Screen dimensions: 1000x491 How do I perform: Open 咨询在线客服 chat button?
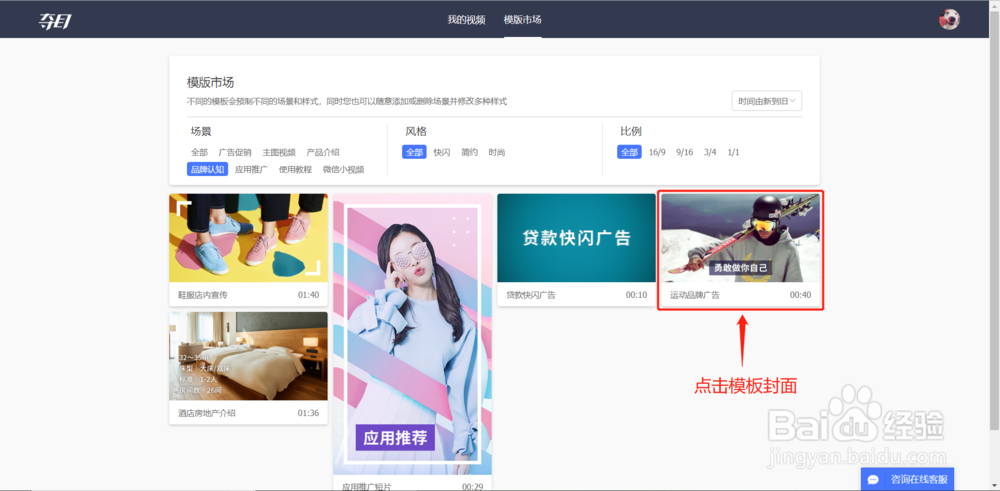(x=908, y=480)
